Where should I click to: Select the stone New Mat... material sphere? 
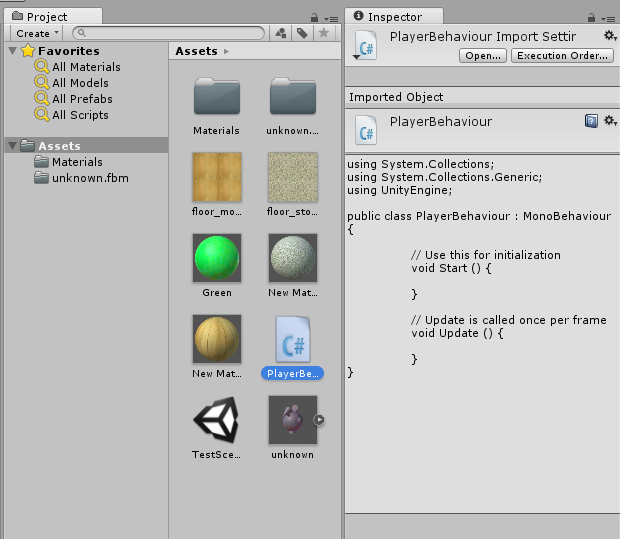pos(293,258)
